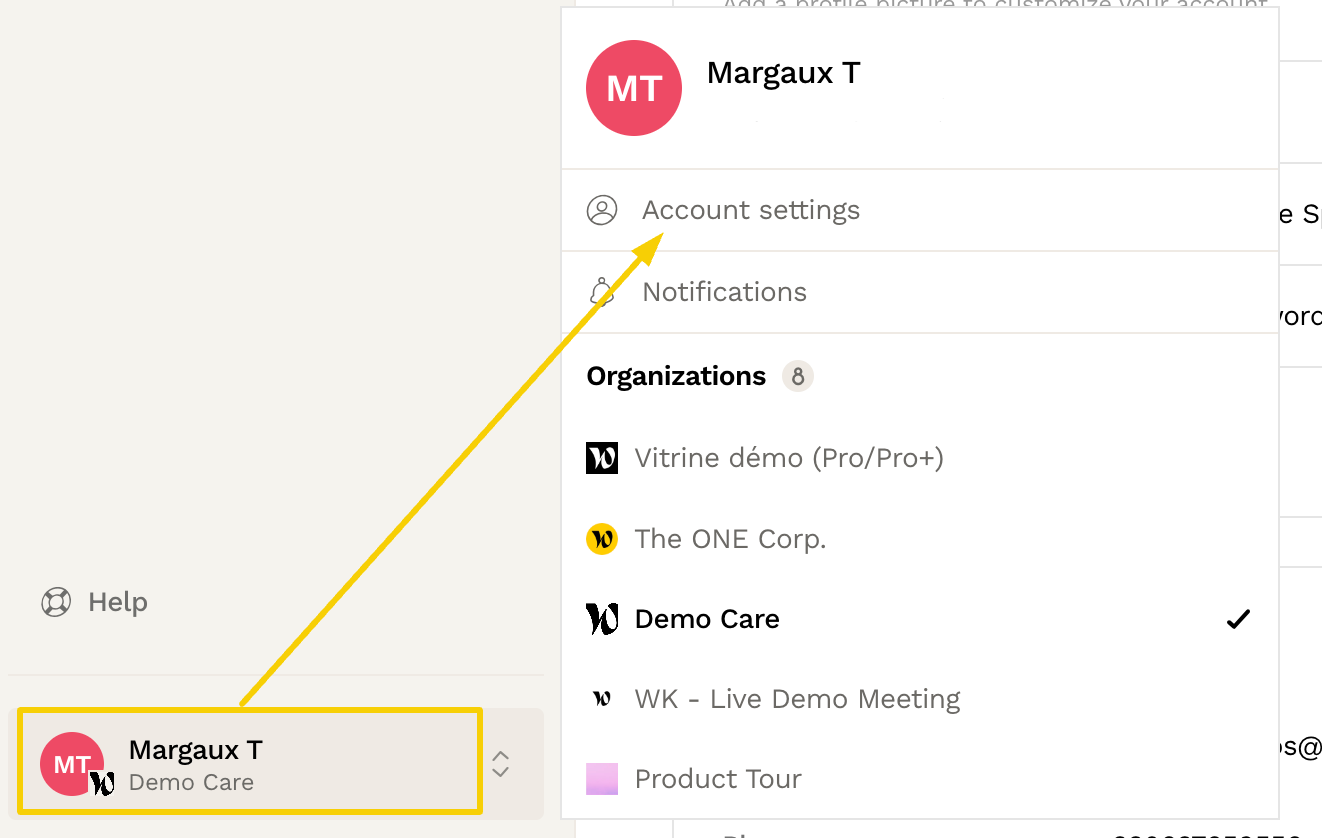Screen dimensions: 1322x838
Task: Click the Organizations count badge
Action: coord(798,376)
